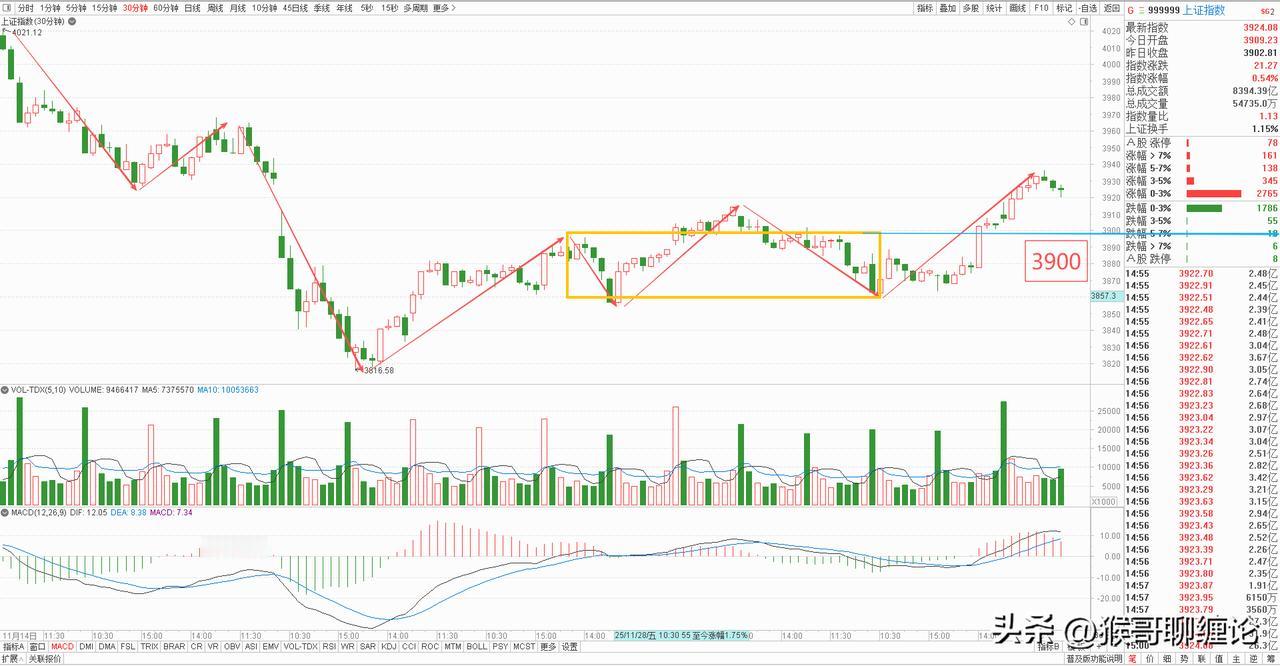The image size is (1280, 666).
Task: Click the -自选 watchlist button
Action: pos(1088,8)
